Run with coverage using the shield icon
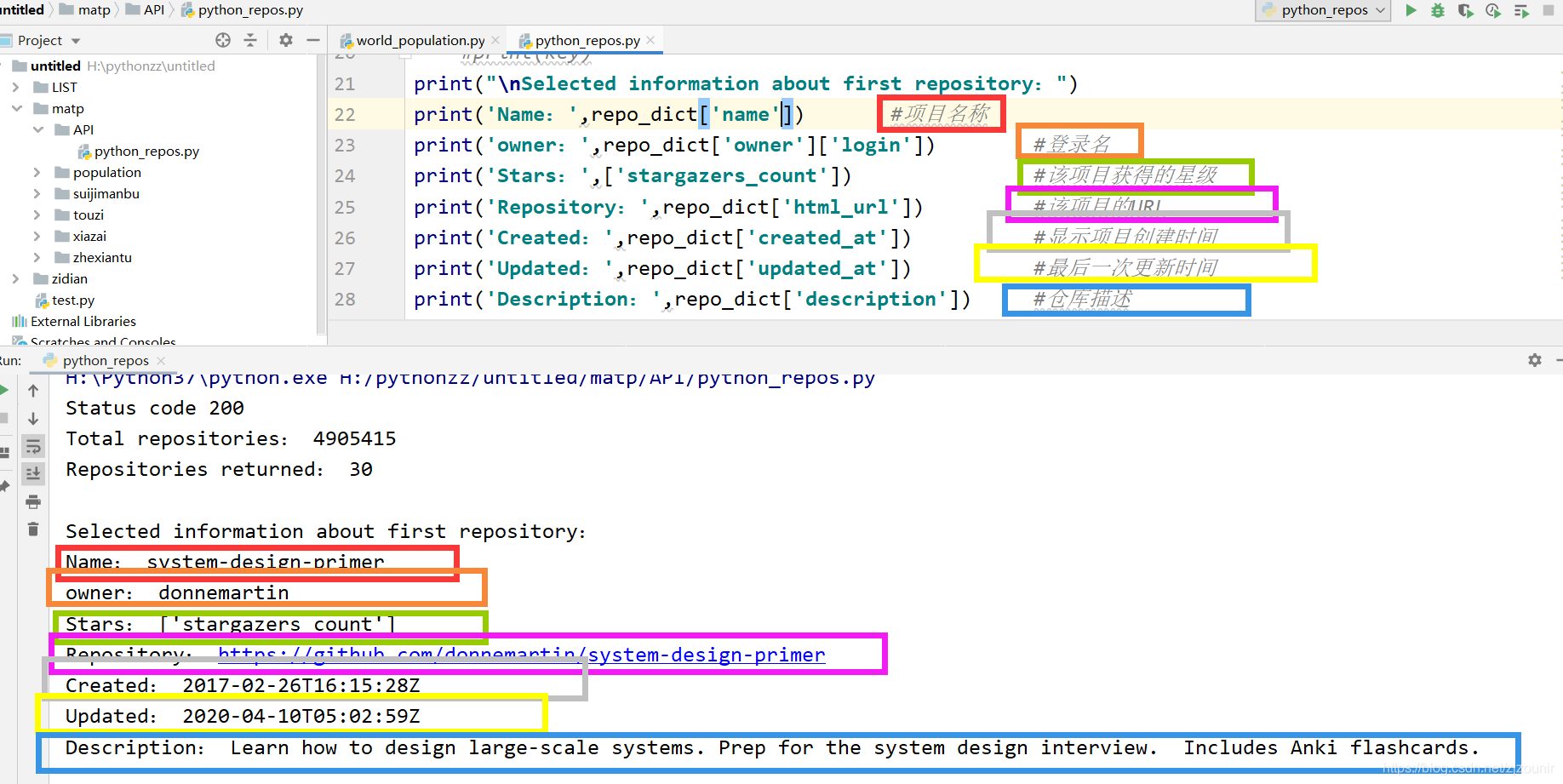Viewport: 1563px width, 784px height. [x=1465, y=10]
